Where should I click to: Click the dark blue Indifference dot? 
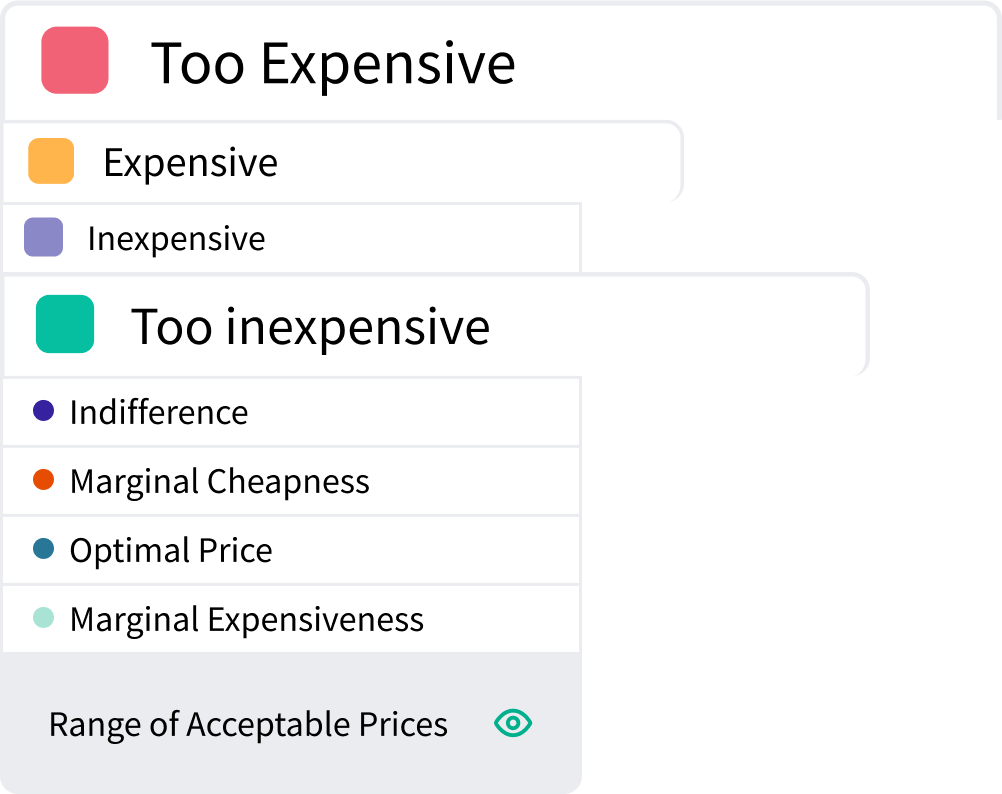[43, 411]
